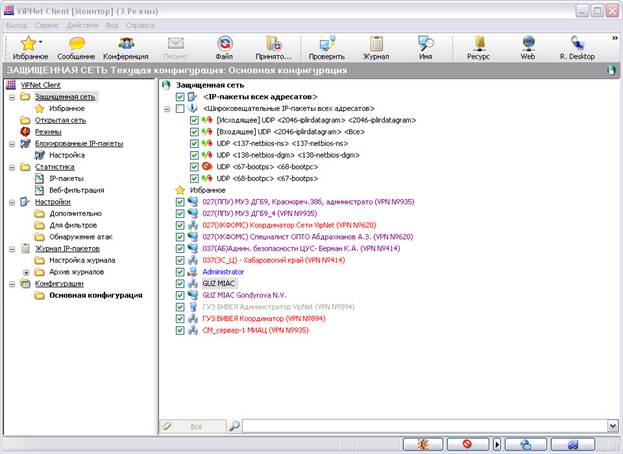Open the search field dropdown arrow
Viewport: 623px width, 454px height.
(613, 426)
